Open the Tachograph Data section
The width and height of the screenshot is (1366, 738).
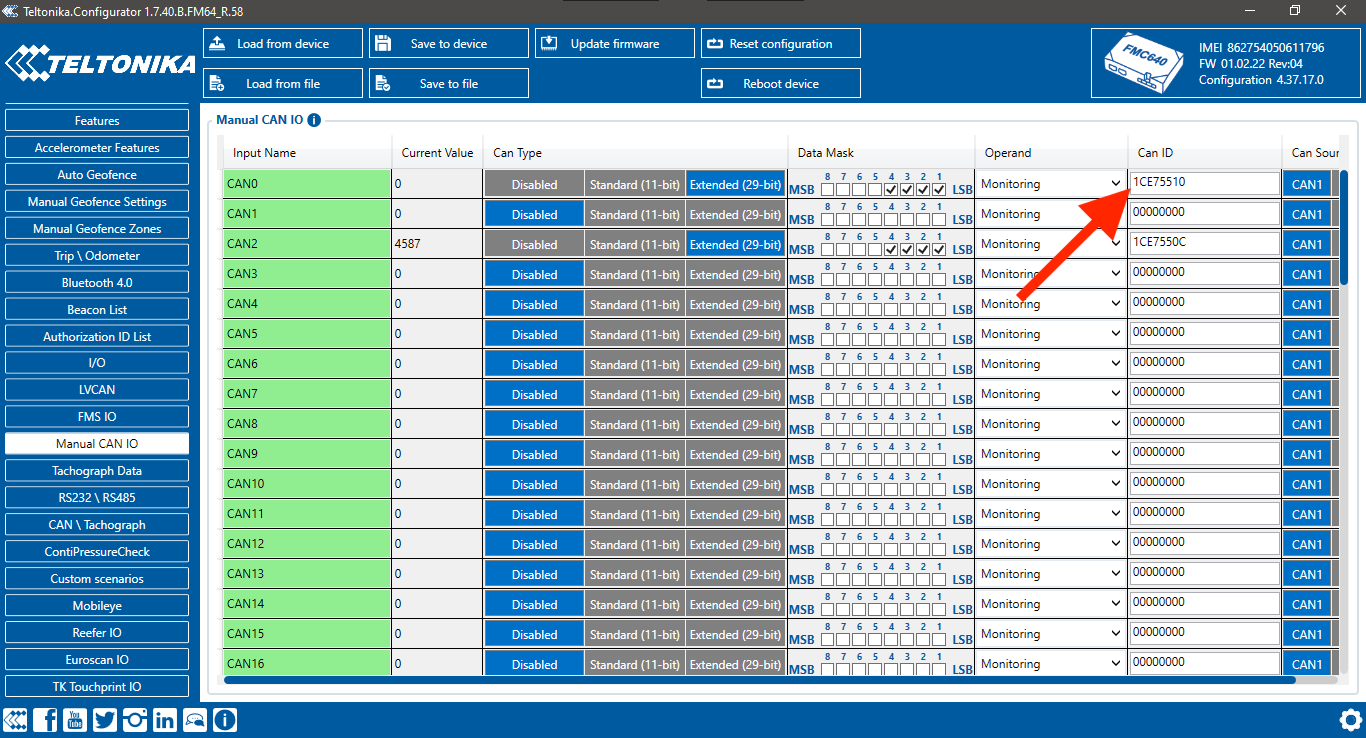click(x=97, y=471)
